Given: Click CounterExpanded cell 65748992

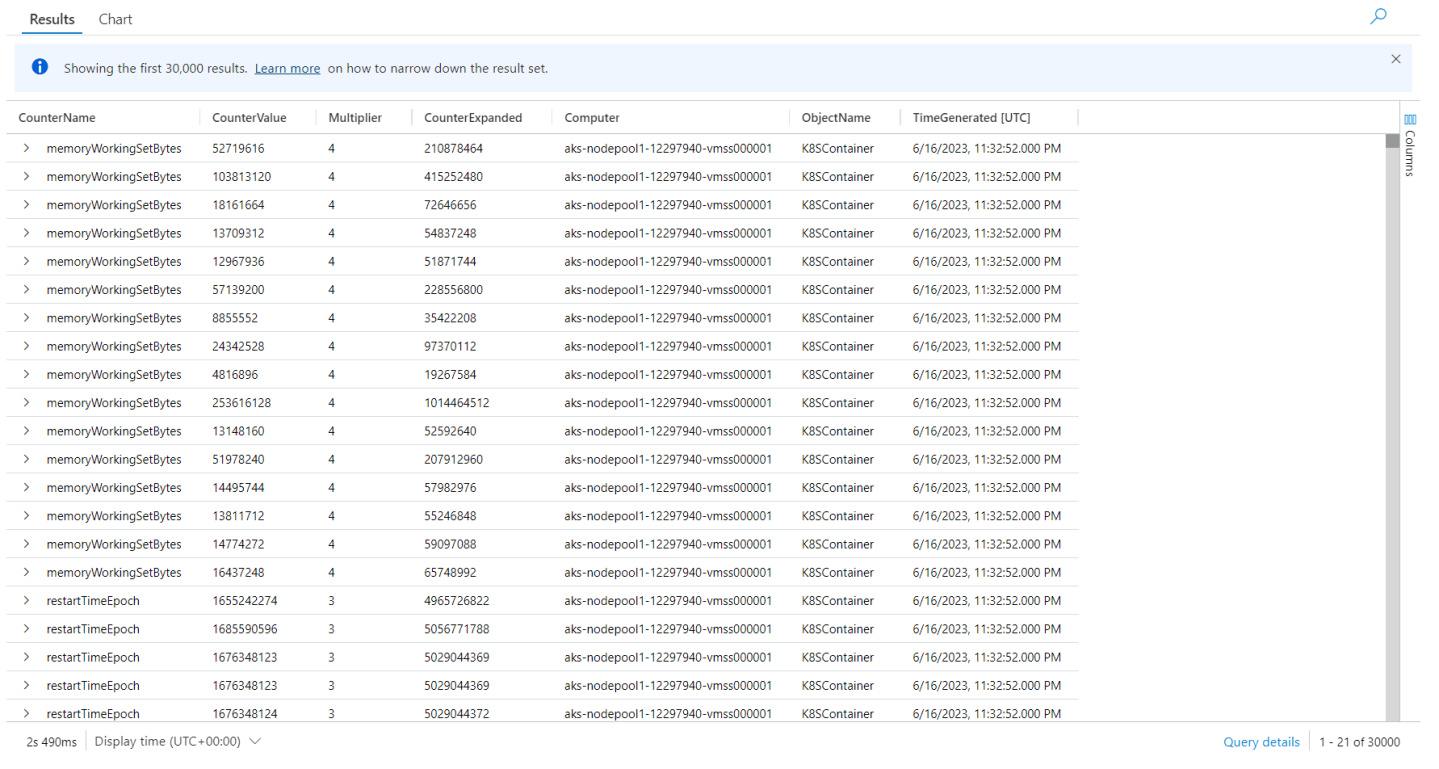Looking at the screenshot, I should point(450,573).
